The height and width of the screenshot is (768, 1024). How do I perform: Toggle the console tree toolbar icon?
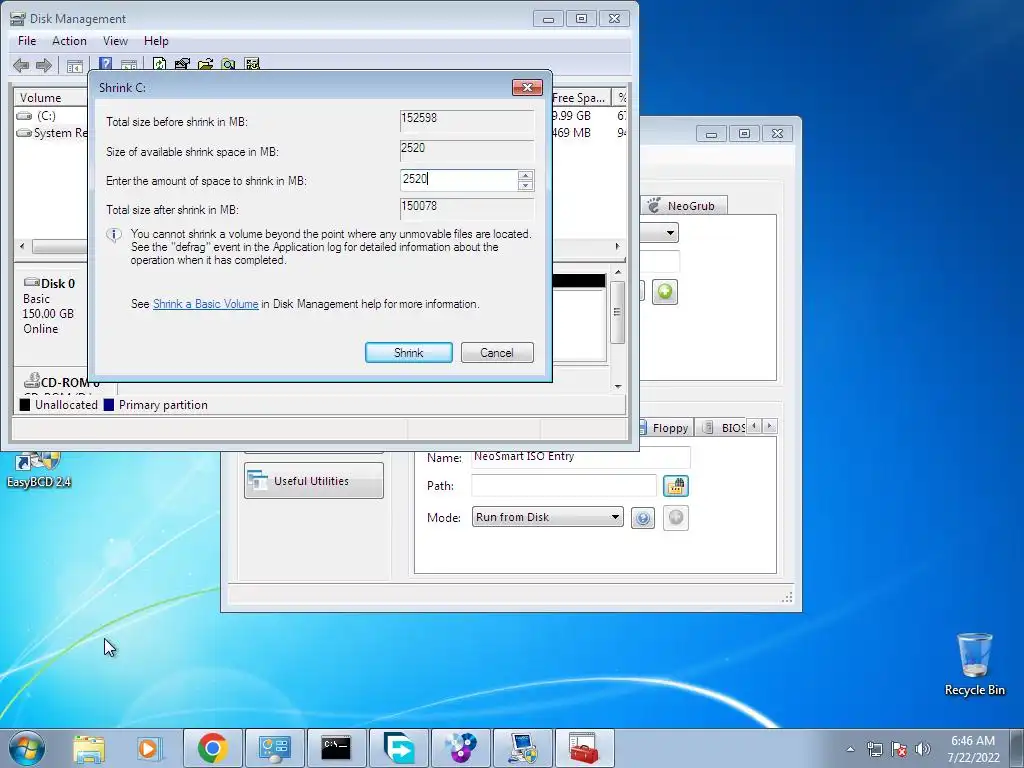pyautogui.click(x=75, y=65)
